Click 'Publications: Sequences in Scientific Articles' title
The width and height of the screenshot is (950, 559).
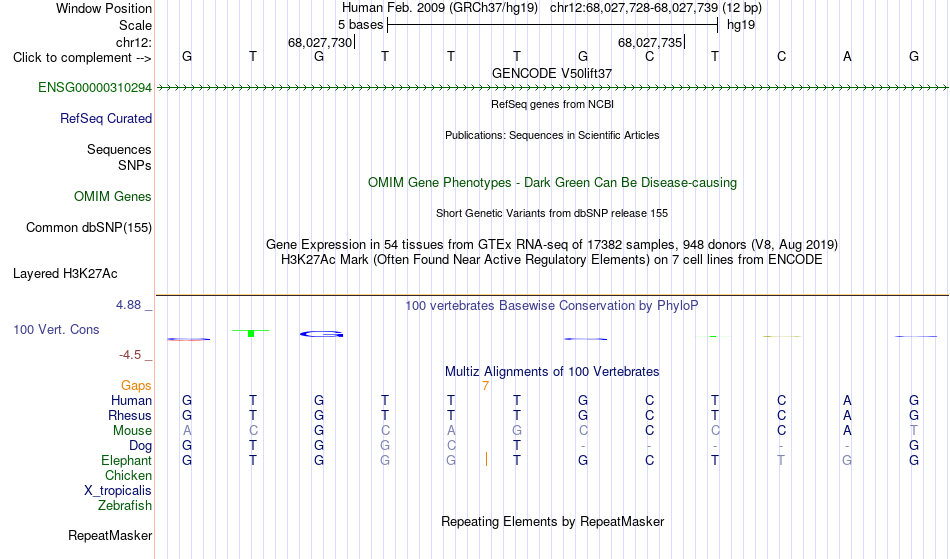552,135
